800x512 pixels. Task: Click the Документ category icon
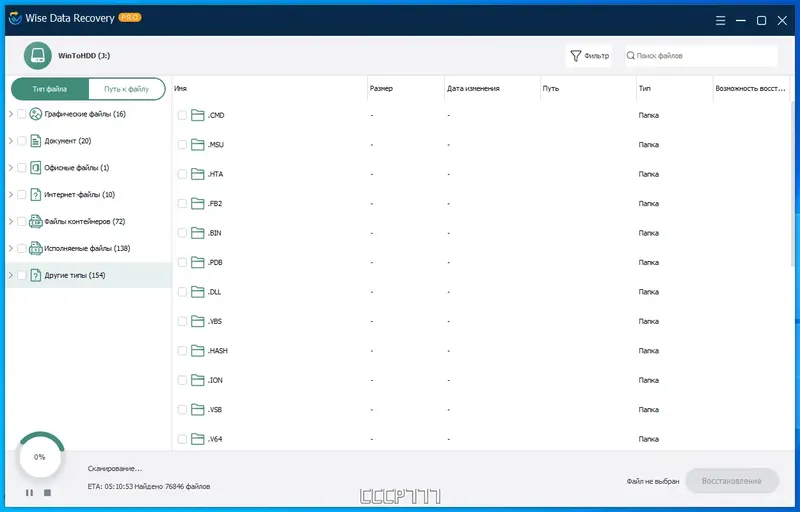(x=35, y=141)
